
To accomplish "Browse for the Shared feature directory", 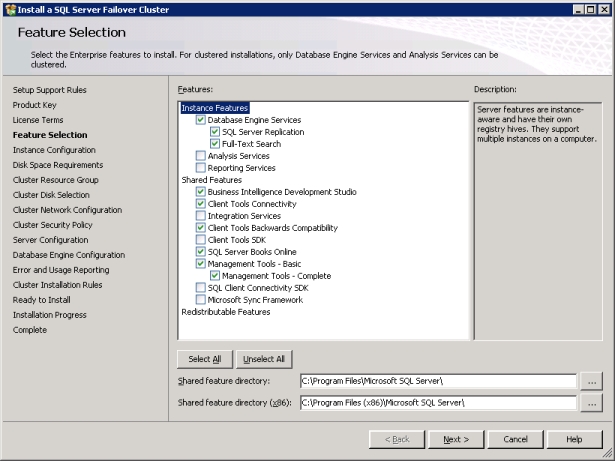I will (x=591, y=381).
